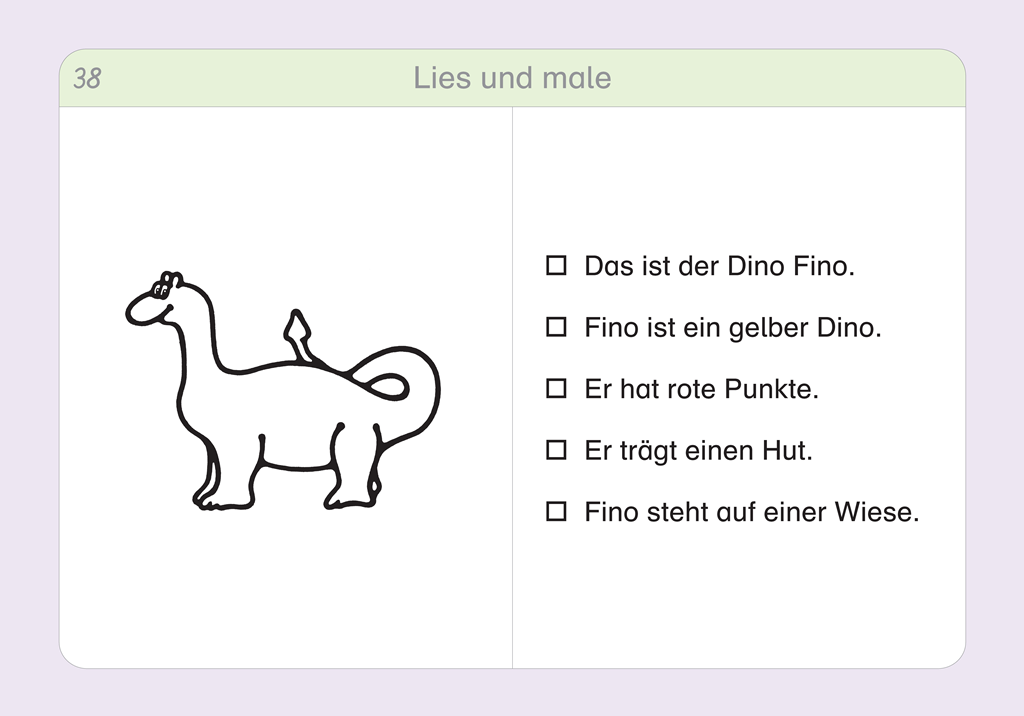Click the card number 38
The height and width of the screenshot is (716, 1024).
coord(87,78)
